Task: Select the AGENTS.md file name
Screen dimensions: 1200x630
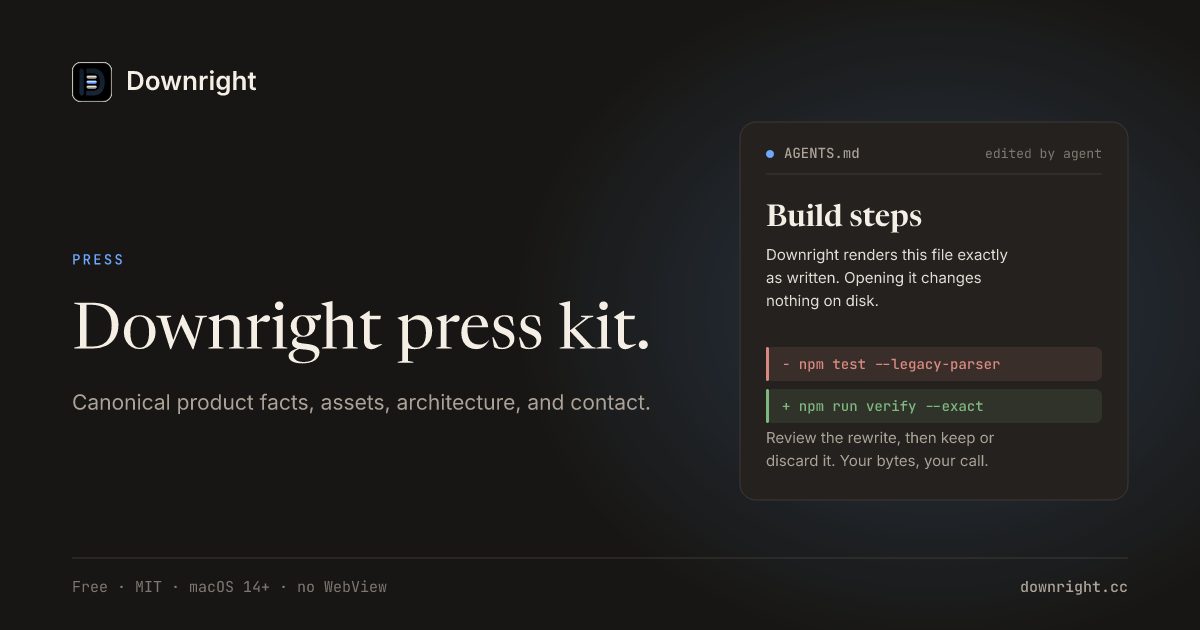Action: coord(822,154)
